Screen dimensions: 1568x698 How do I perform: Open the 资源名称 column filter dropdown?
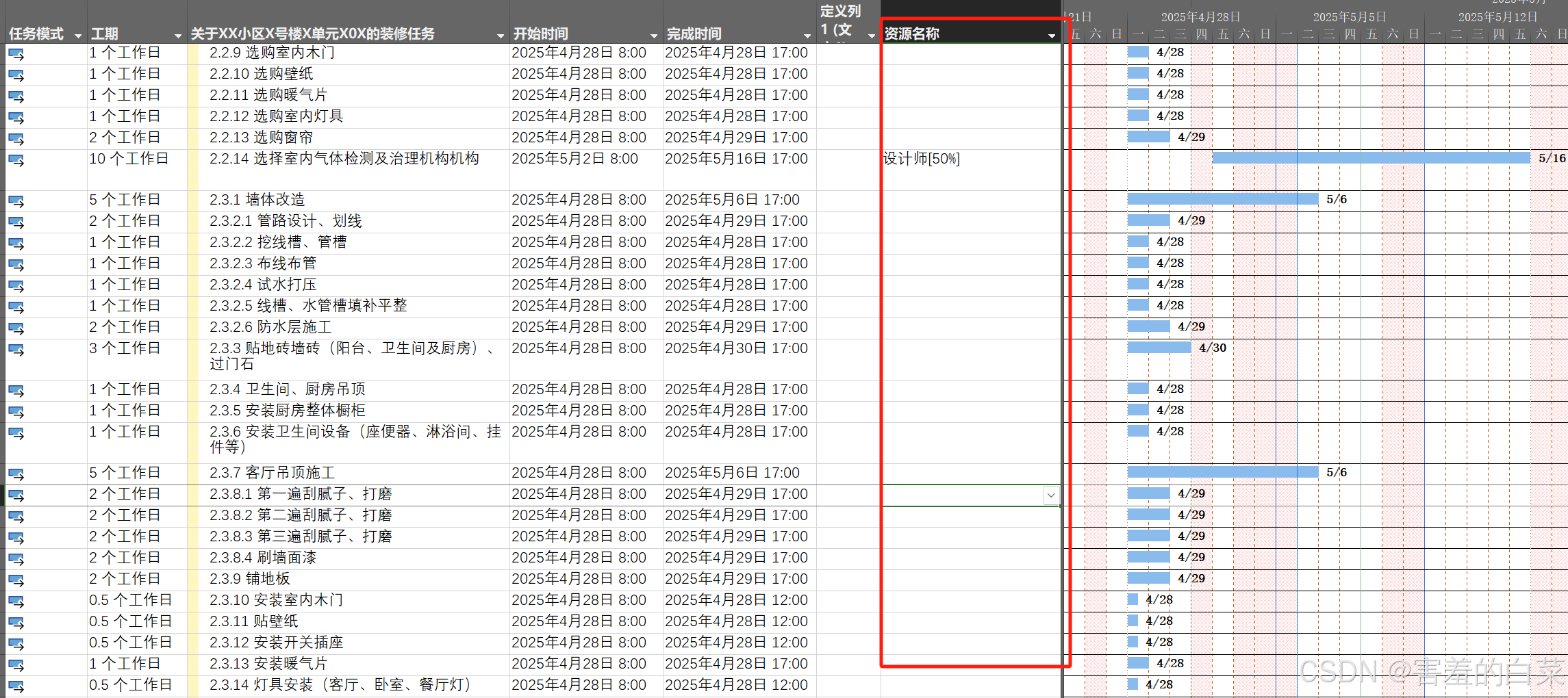(x=1051, y=35)
